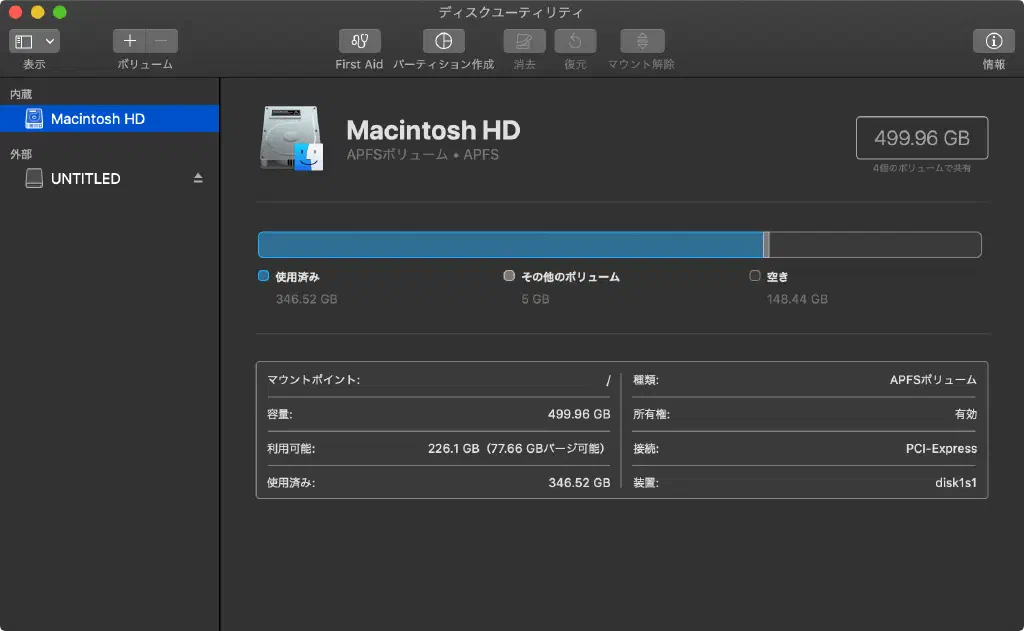Open the パーティション作成 partition tool
Screen dimensions: 1024x631
click(x=443, y=41)
